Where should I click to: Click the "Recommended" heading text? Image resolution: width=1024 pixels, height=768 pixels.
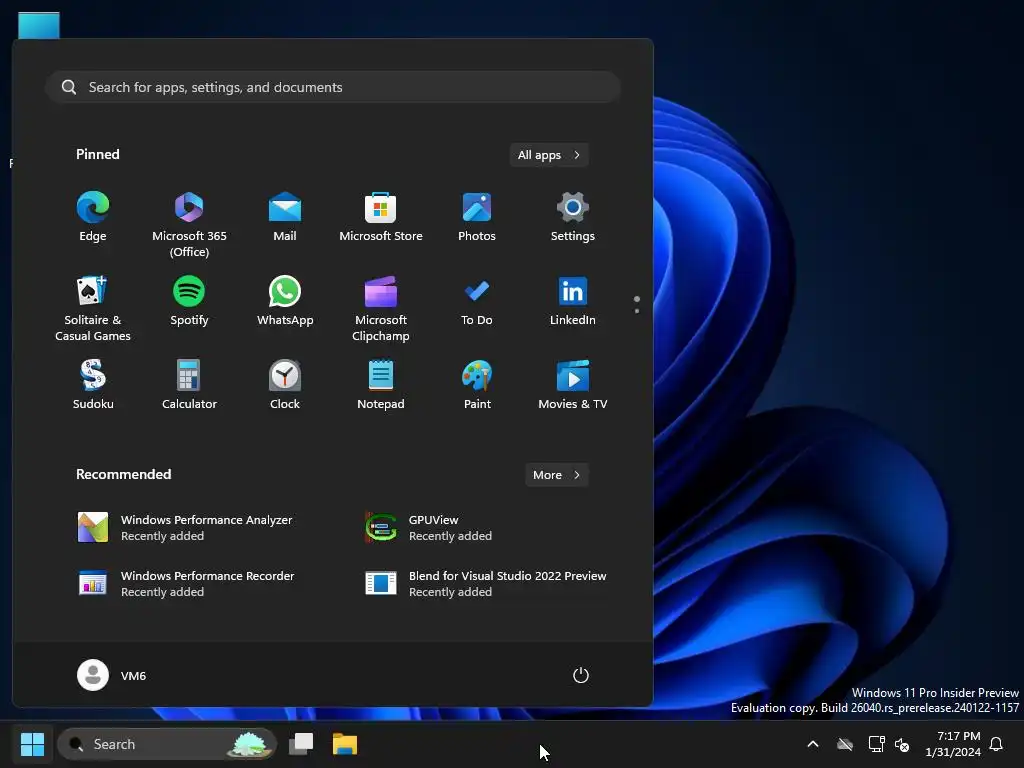click(x=123, y=474)
